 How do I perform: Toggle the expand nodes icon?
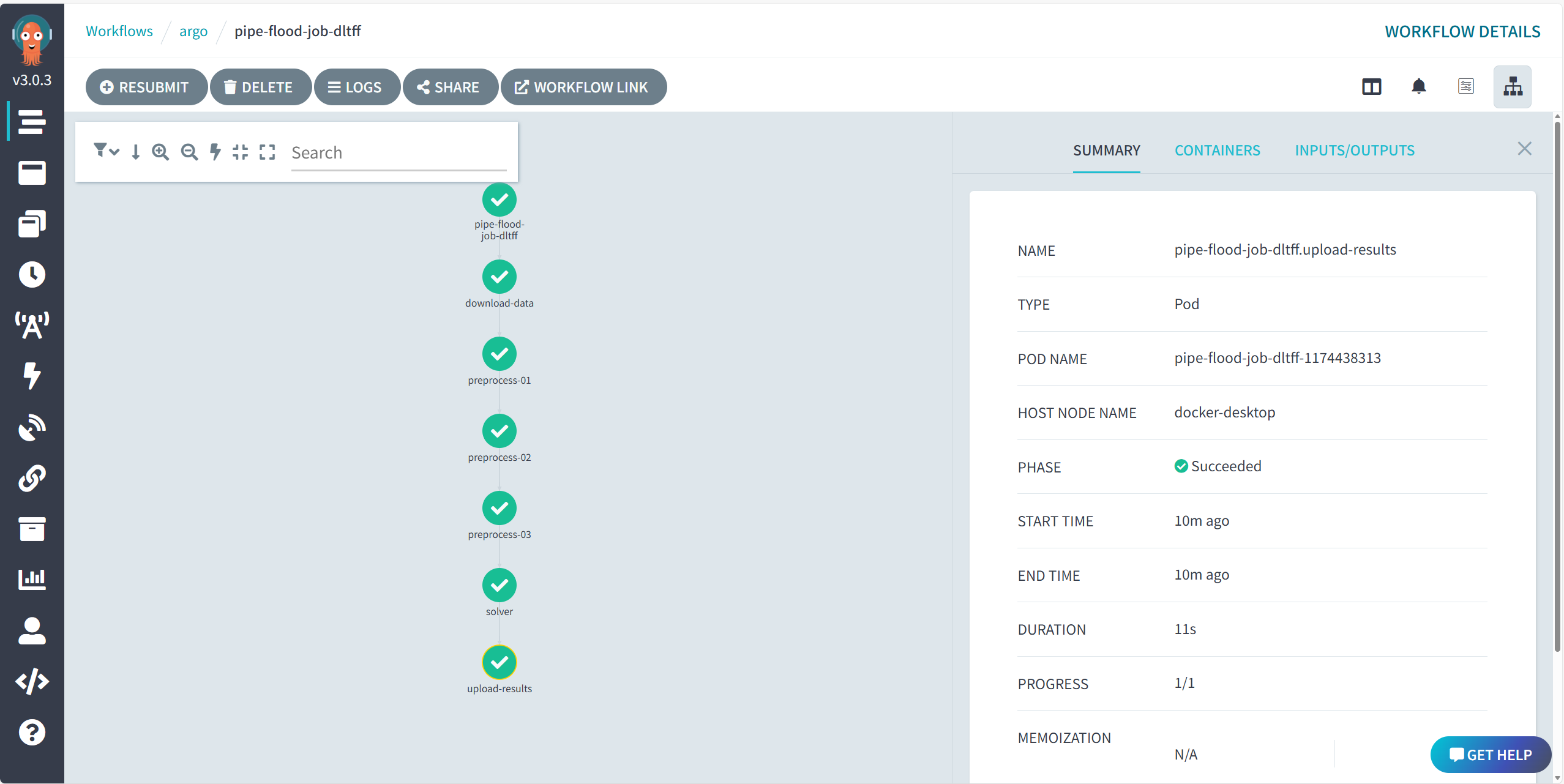pyautogui.click(x=268, y=152)
